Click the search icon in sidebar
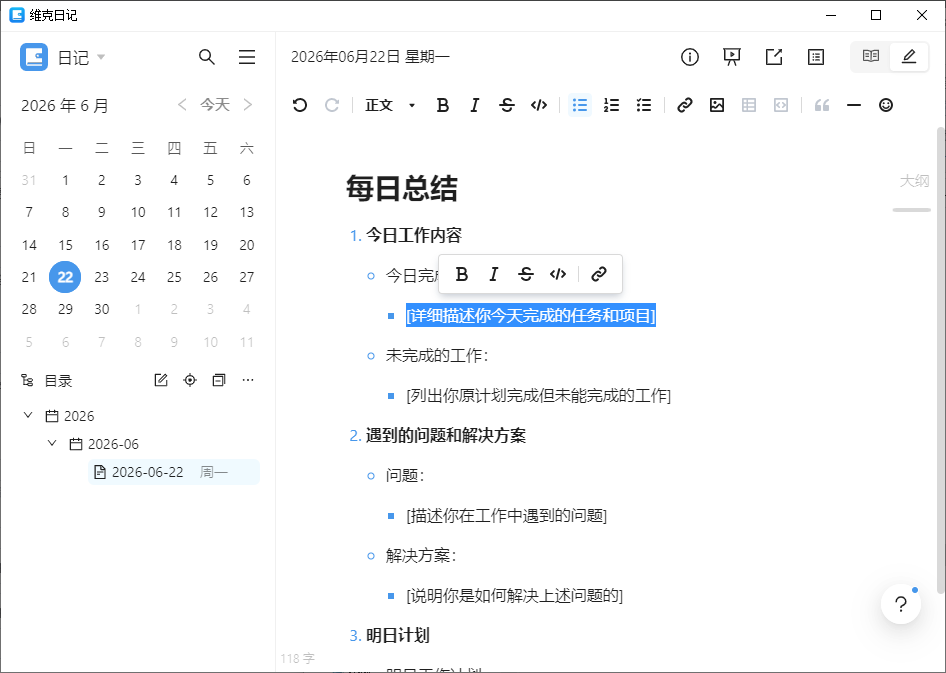 [207, 57]
